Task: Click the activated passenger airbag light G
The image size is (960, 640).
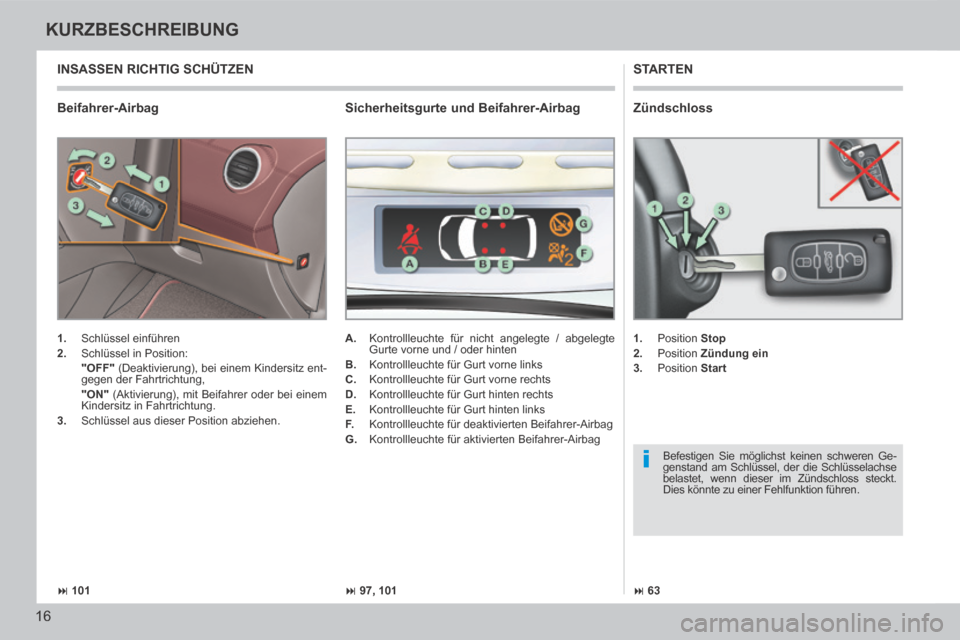Action: [560, 224]
